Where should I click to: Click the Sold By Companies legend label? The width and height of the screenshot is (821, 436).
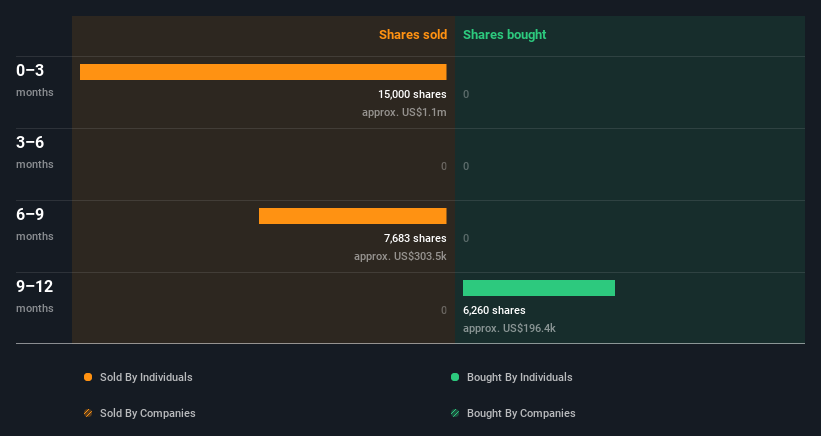click(x=148, y=413)
